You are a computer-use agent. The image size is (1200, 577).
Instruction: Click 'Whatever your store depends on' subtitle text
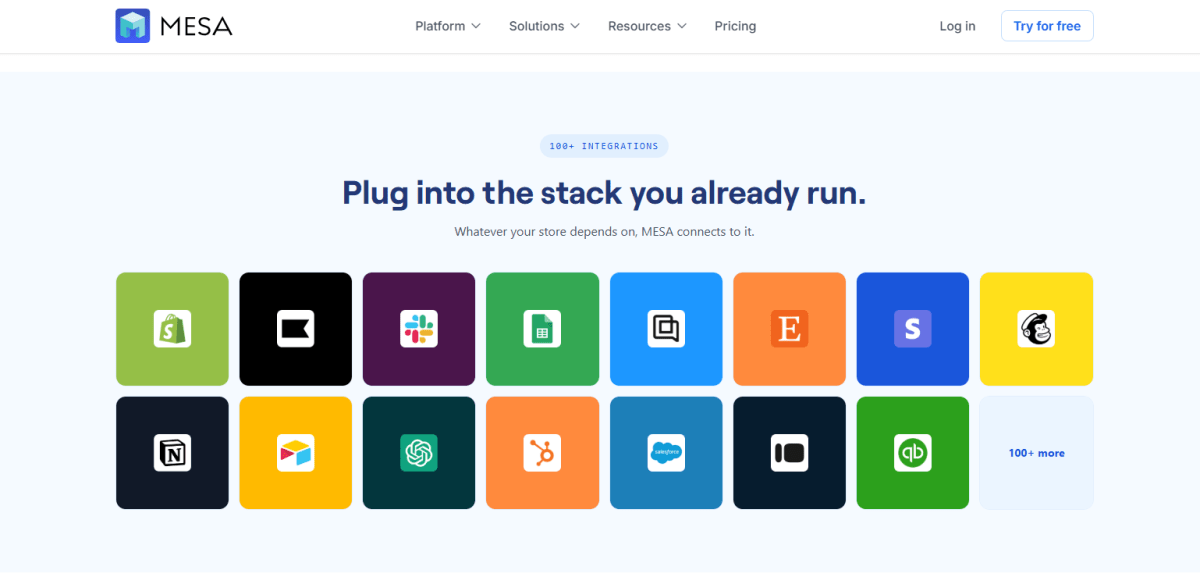click(604, 232)
